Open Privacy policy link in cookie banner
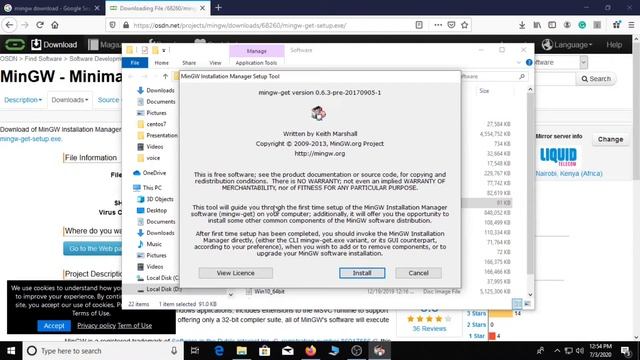The height and width of the screenshot is (360, 640). point(96,325)
